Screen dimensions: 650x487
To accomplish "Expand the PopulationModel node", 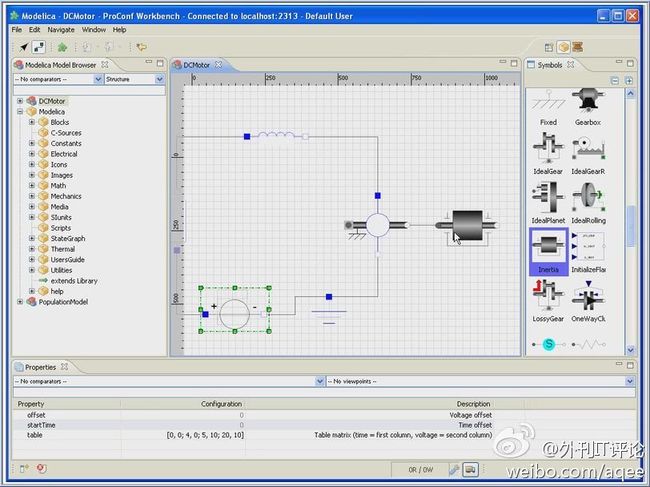I will click(20, 302).
